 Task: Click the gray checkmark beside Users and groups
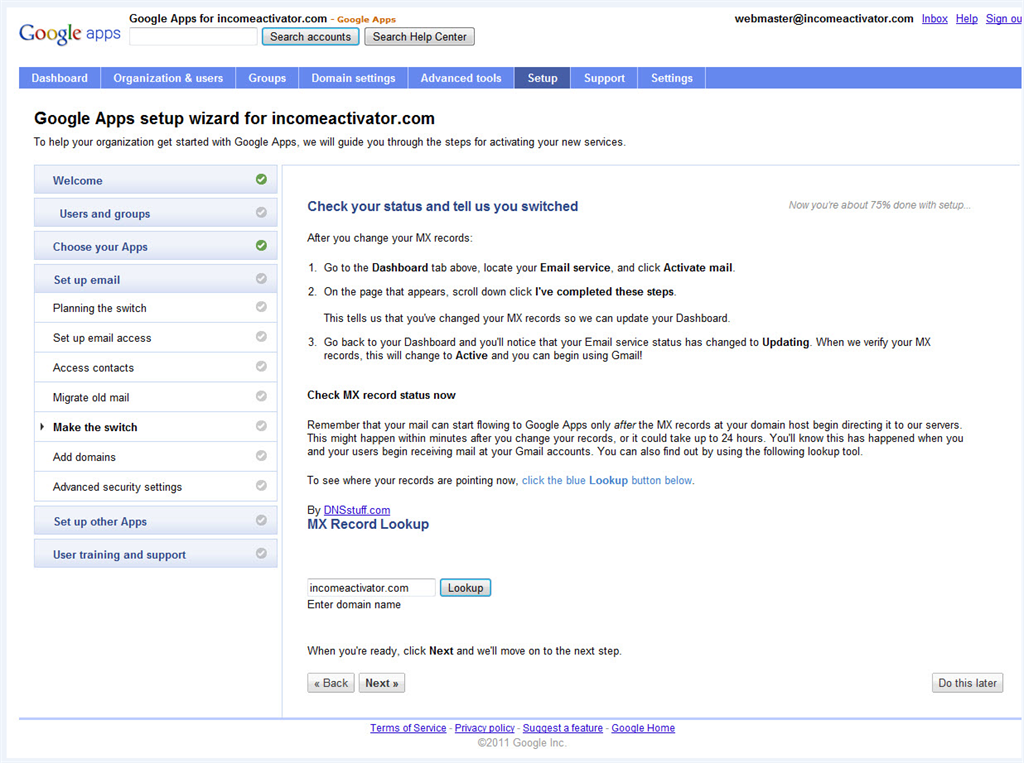[261, 212]
